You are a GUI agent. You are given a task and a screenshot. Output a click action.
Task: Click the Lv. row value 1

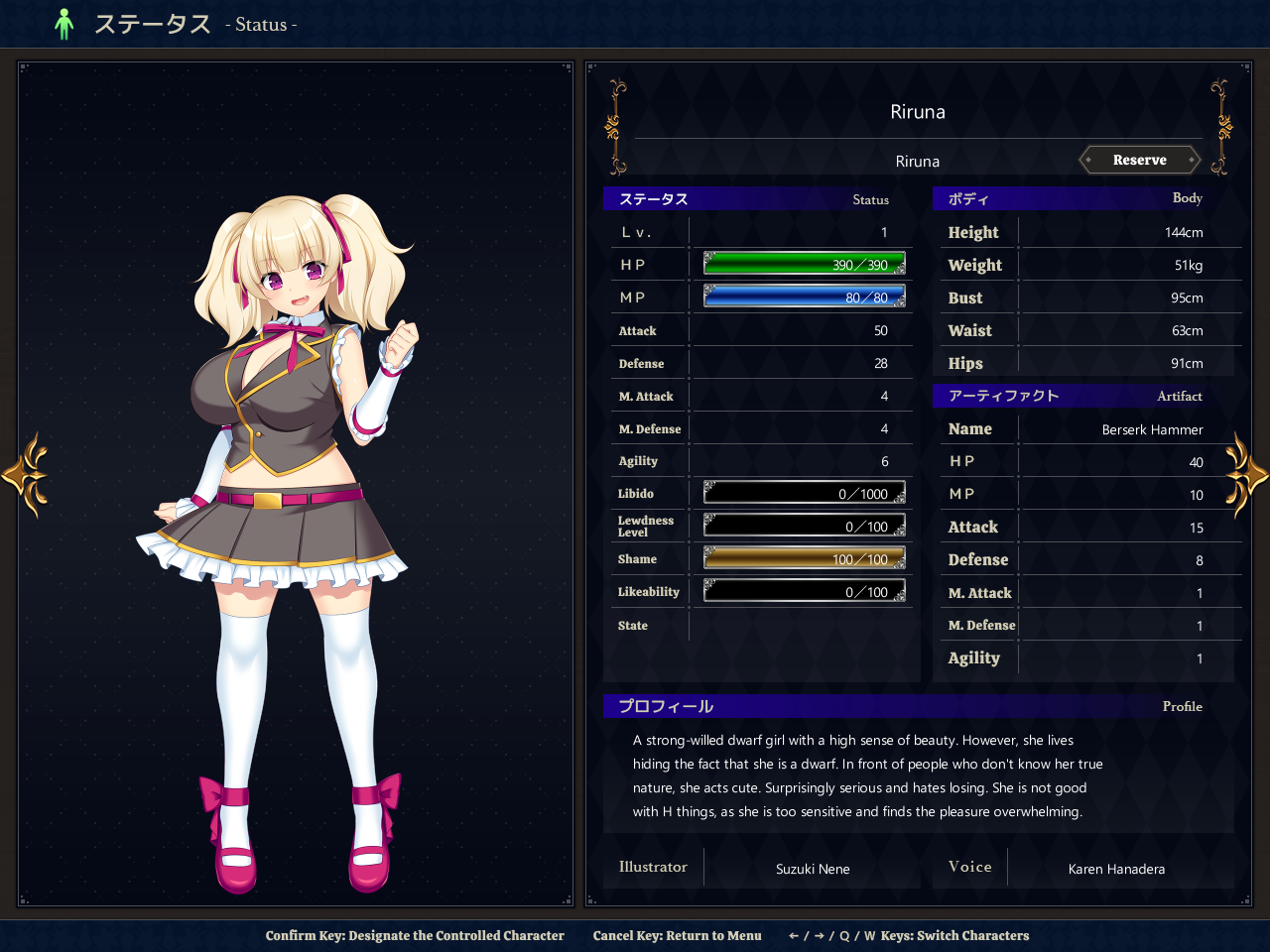point(884,232)
